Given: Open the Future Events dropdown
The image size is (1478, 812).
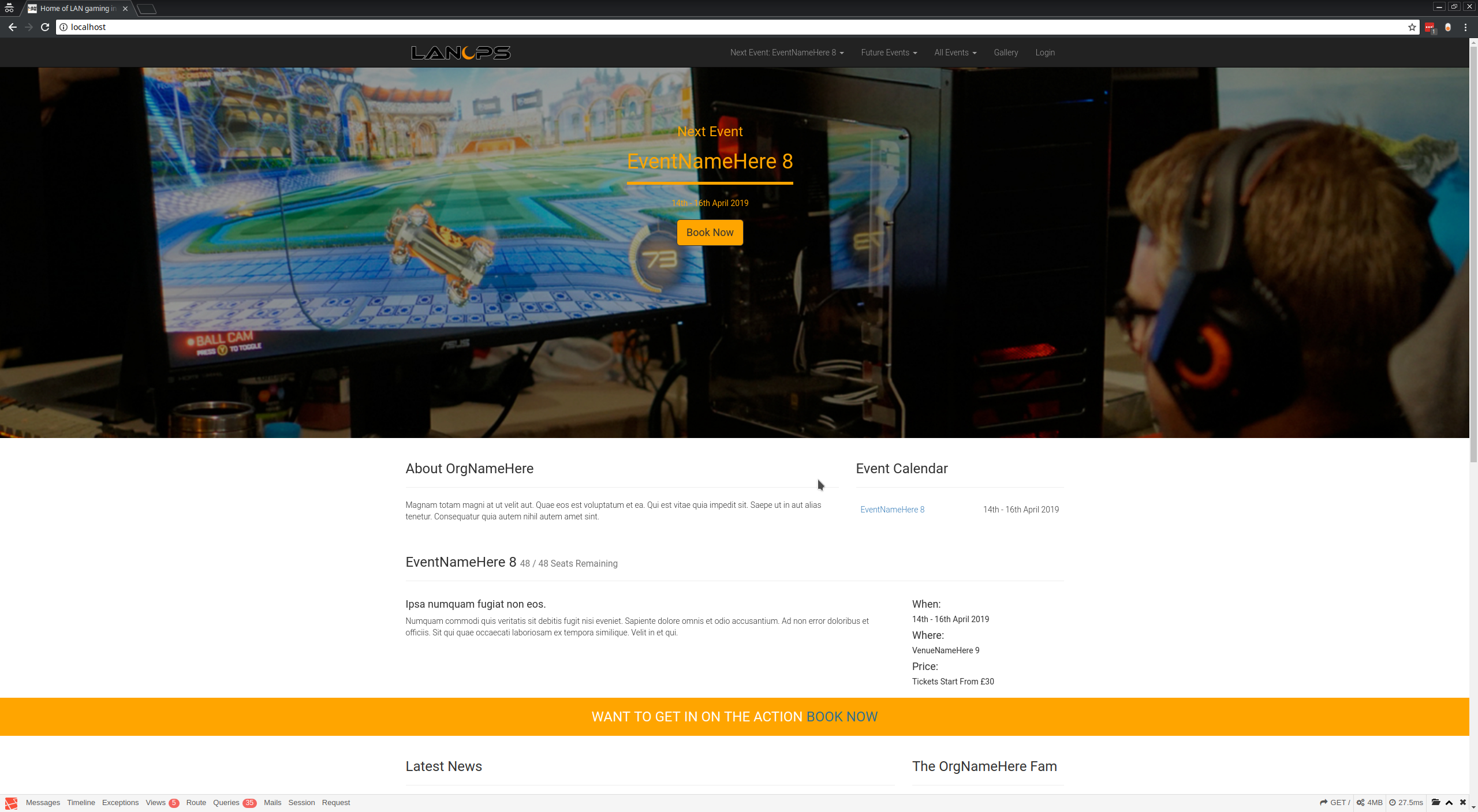Looking at the screenshot, I should 889,53.
